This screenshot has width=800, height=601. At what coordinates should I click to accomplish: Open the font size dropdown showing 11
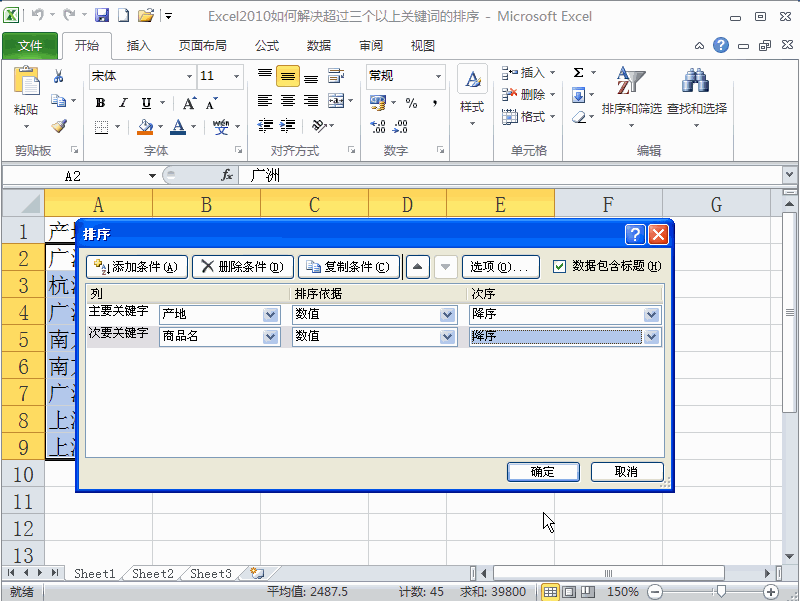click(236, 77)
